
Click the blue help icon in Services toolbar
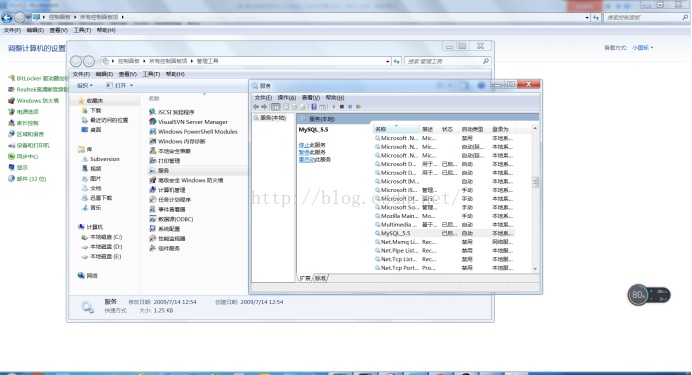tap(314, 107)
